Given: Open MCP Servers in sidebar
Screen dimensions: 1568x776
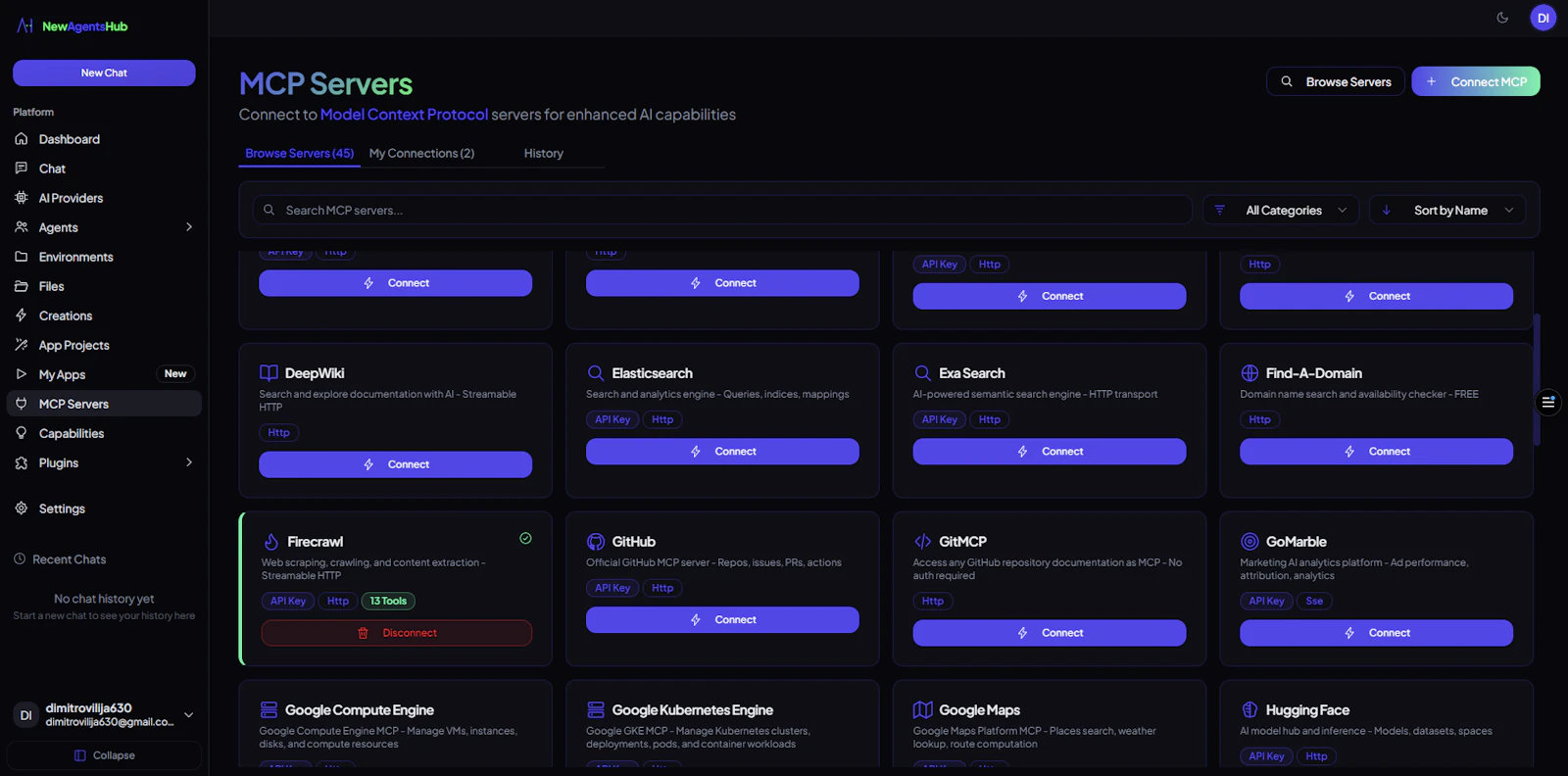Looking at the screenshot, I should [104, 404].
